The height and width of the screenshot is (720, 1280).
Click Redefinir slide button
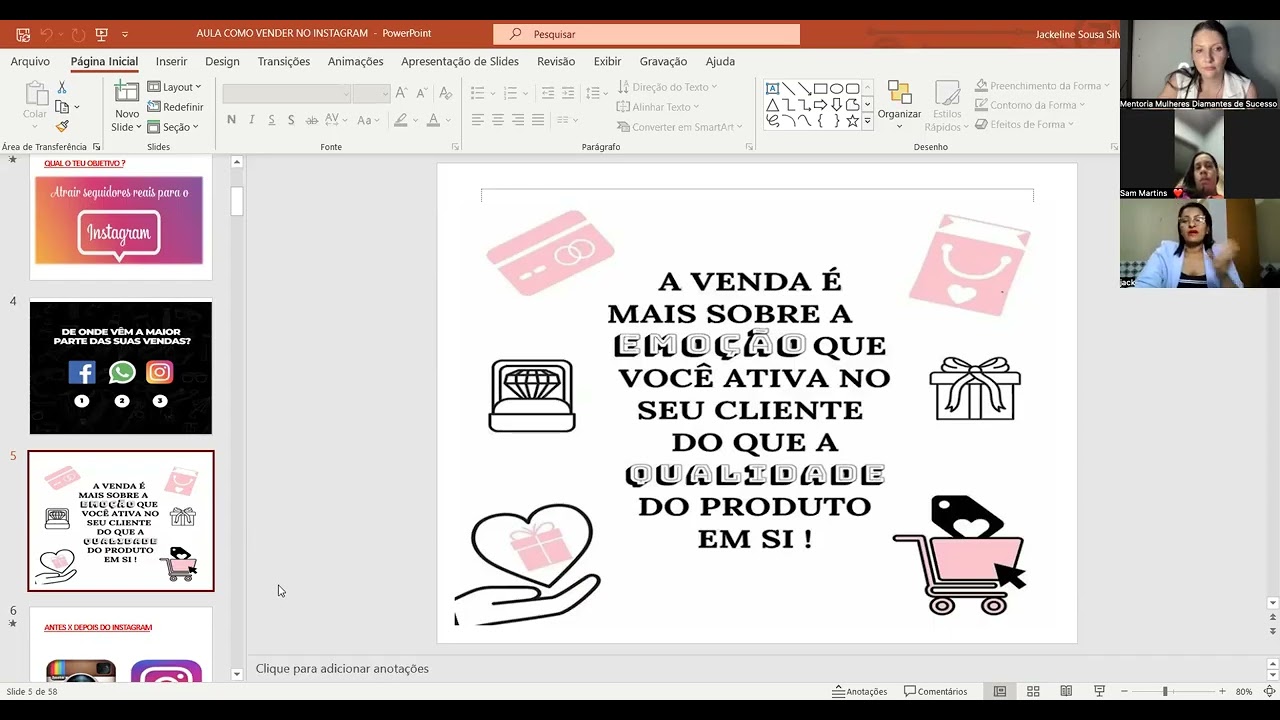point(176,107)
